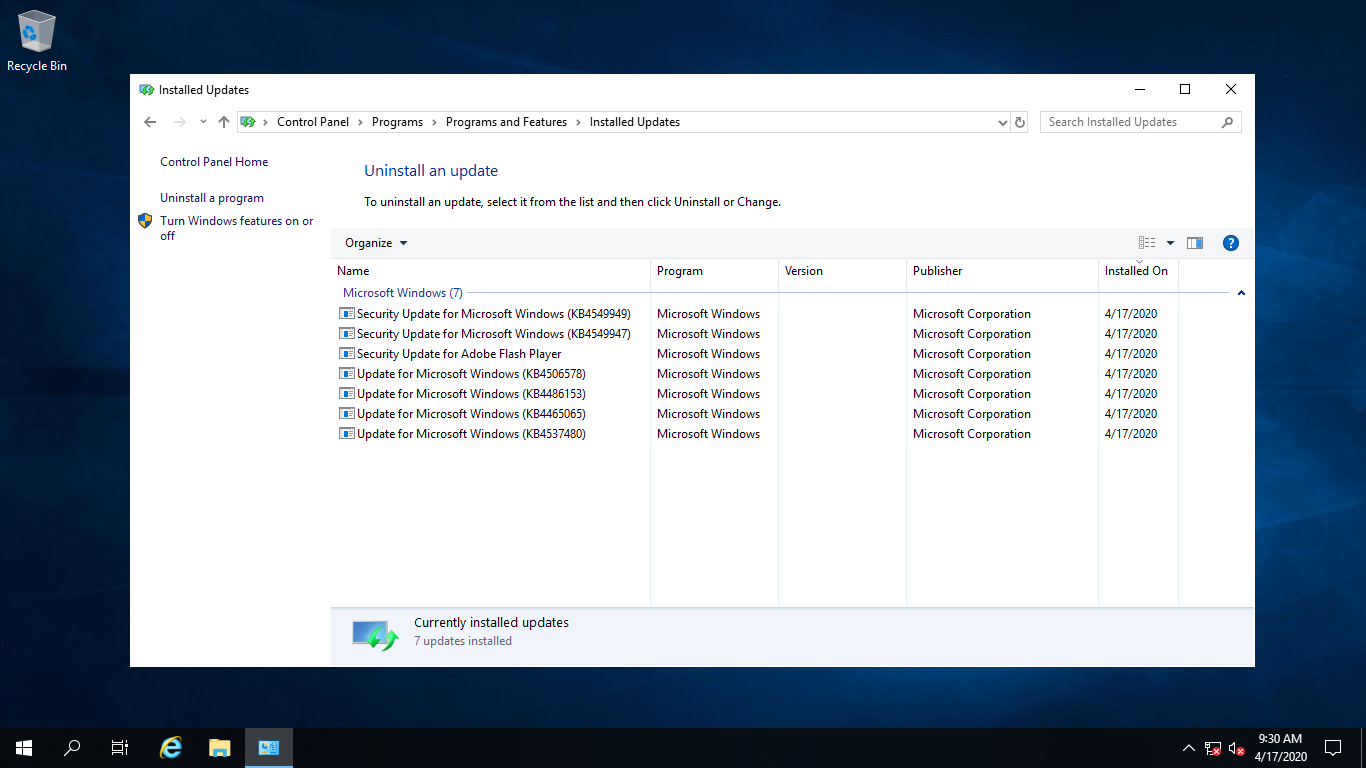
Task: Sort by the Installed On column header
Action: point(1138,271)
